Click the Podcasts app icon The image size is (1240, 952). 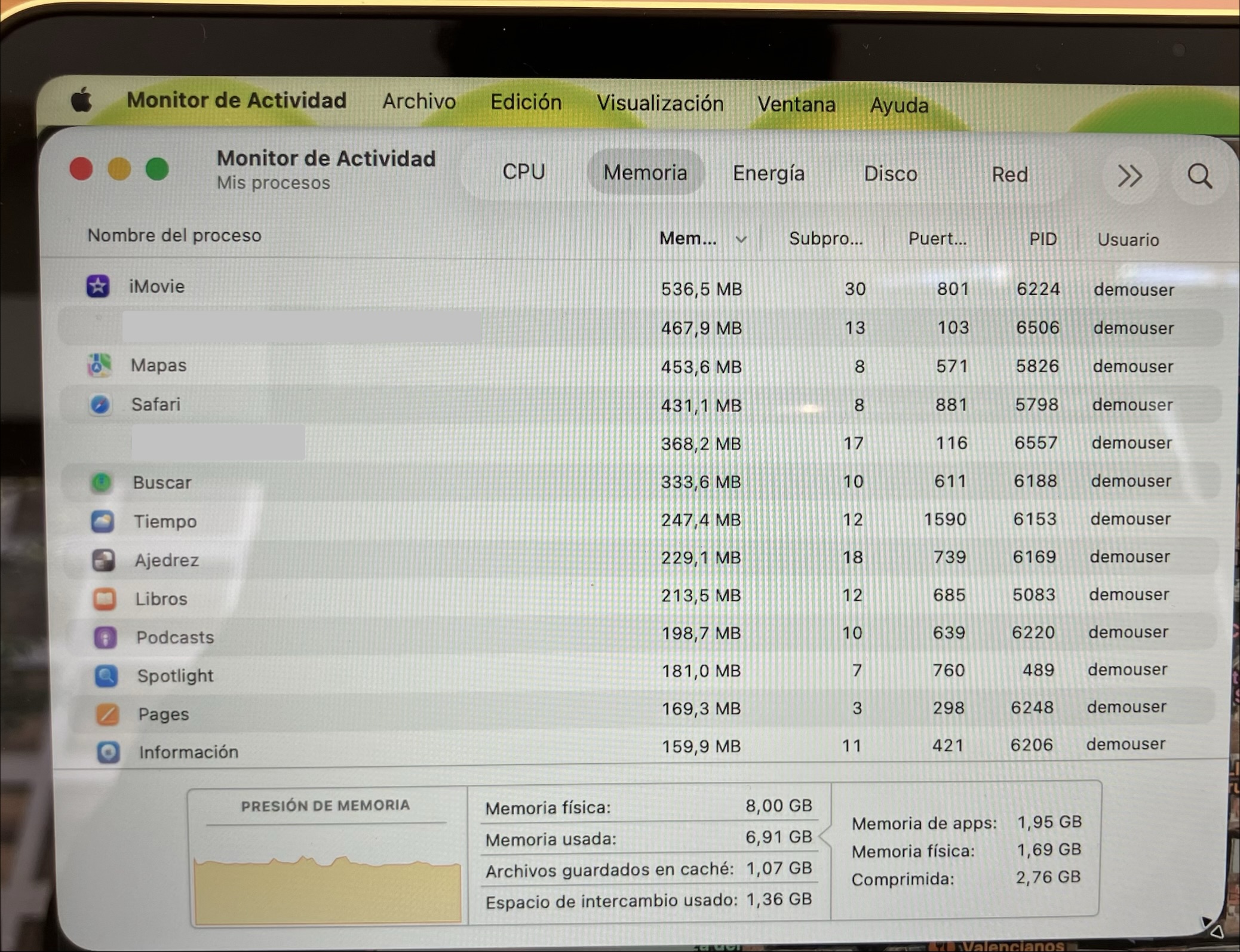click(105, 637)
